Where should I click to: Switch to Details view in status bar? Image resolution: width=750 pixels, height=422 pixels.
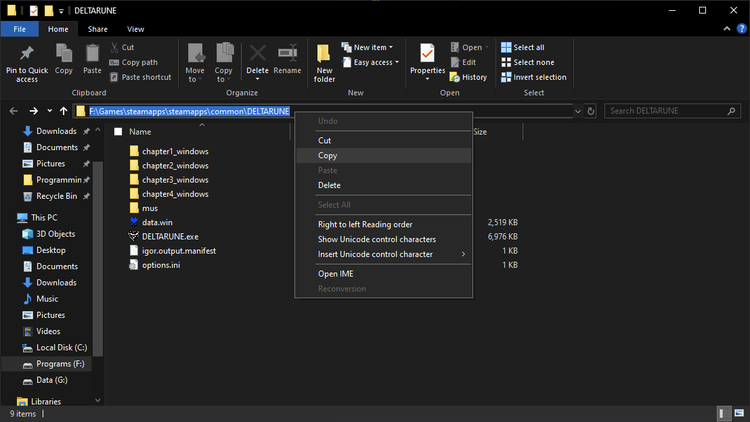724,413
